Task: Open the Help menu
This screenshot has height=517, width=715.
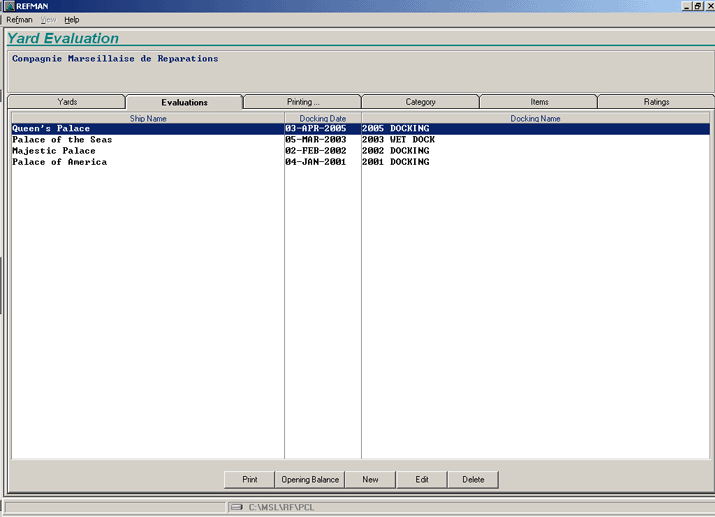Action: point(71,20)
